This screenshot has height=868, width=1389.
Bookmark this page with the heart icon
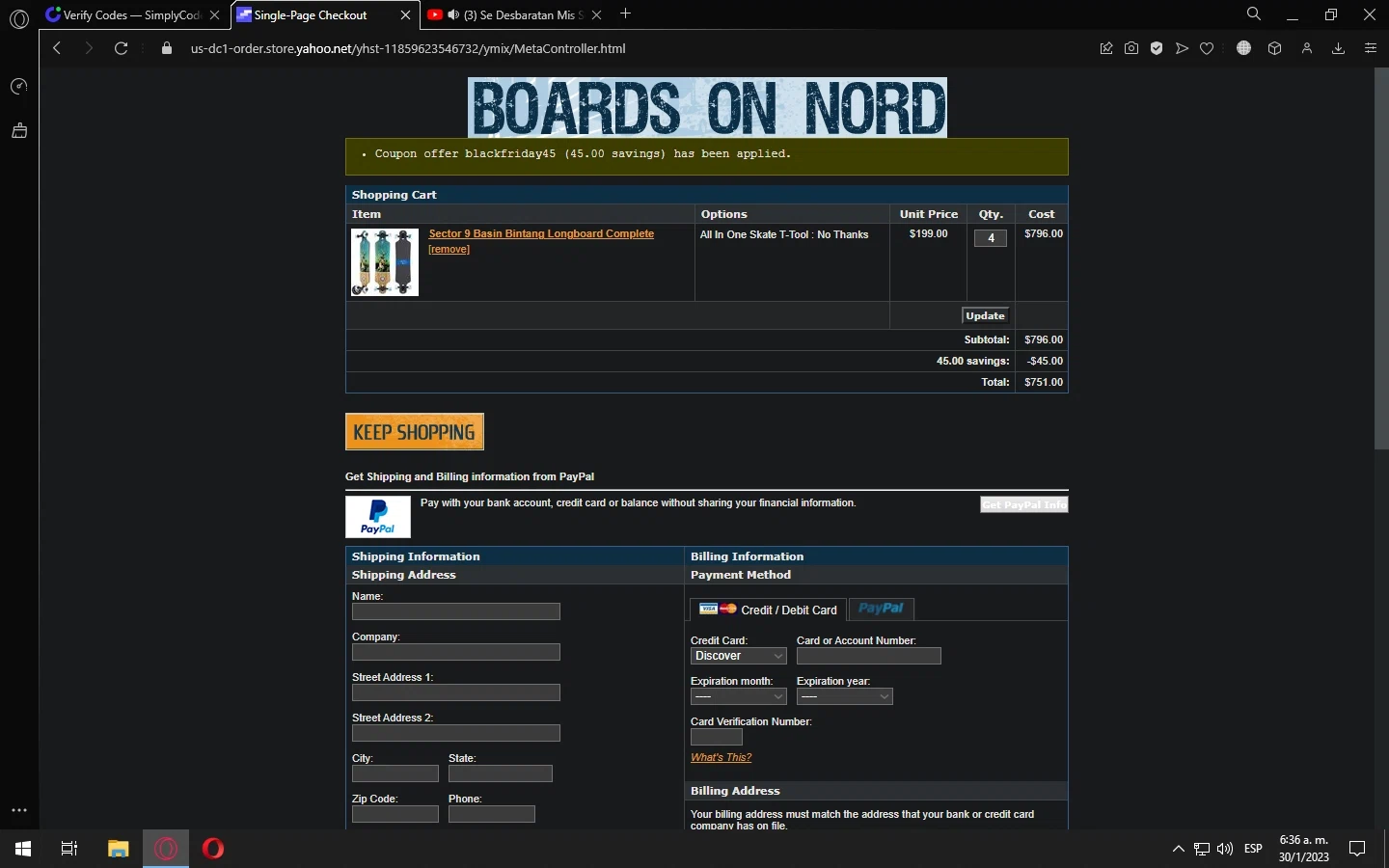pos(1207,48)
